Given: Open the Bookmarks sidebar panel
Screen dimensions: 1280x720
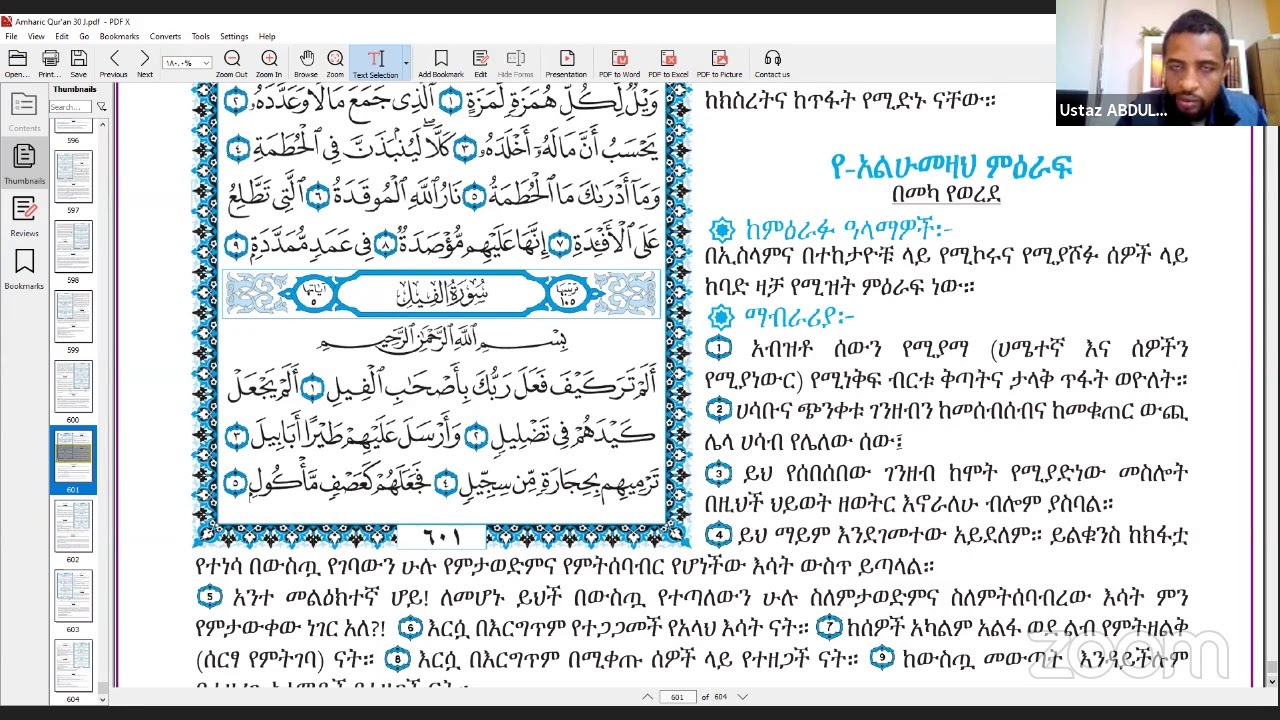Looking at the screenshot, I should point(24,270).
